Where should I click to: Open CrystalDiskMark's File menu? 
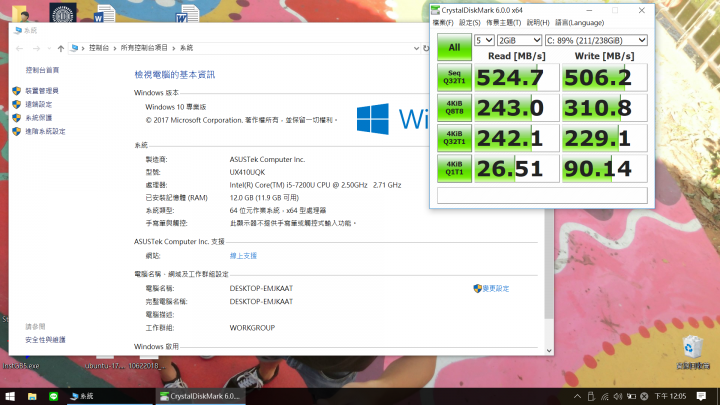(443, 22)
